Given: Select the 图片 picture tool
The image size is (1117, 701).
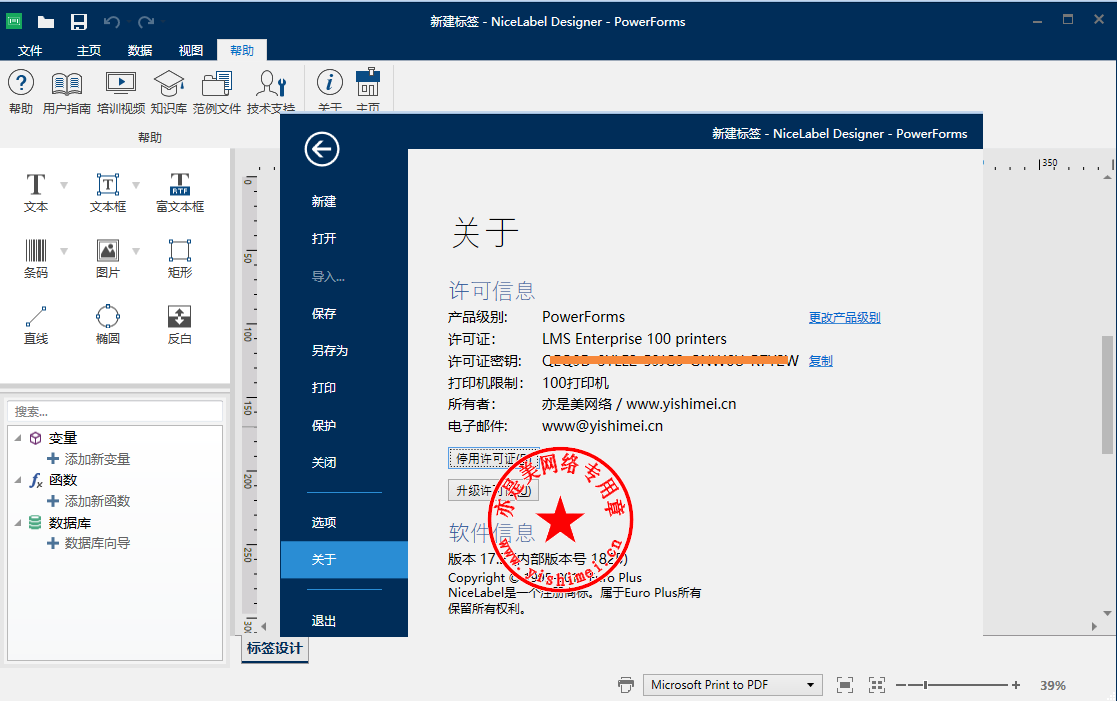Looking at the screenshot, I should 108,259.
